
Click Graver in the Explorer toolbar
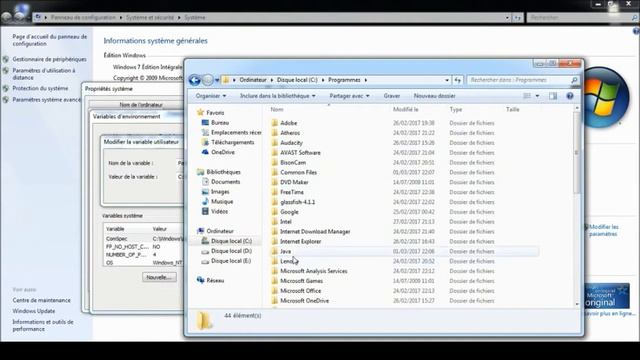click(x=391, y=96)
